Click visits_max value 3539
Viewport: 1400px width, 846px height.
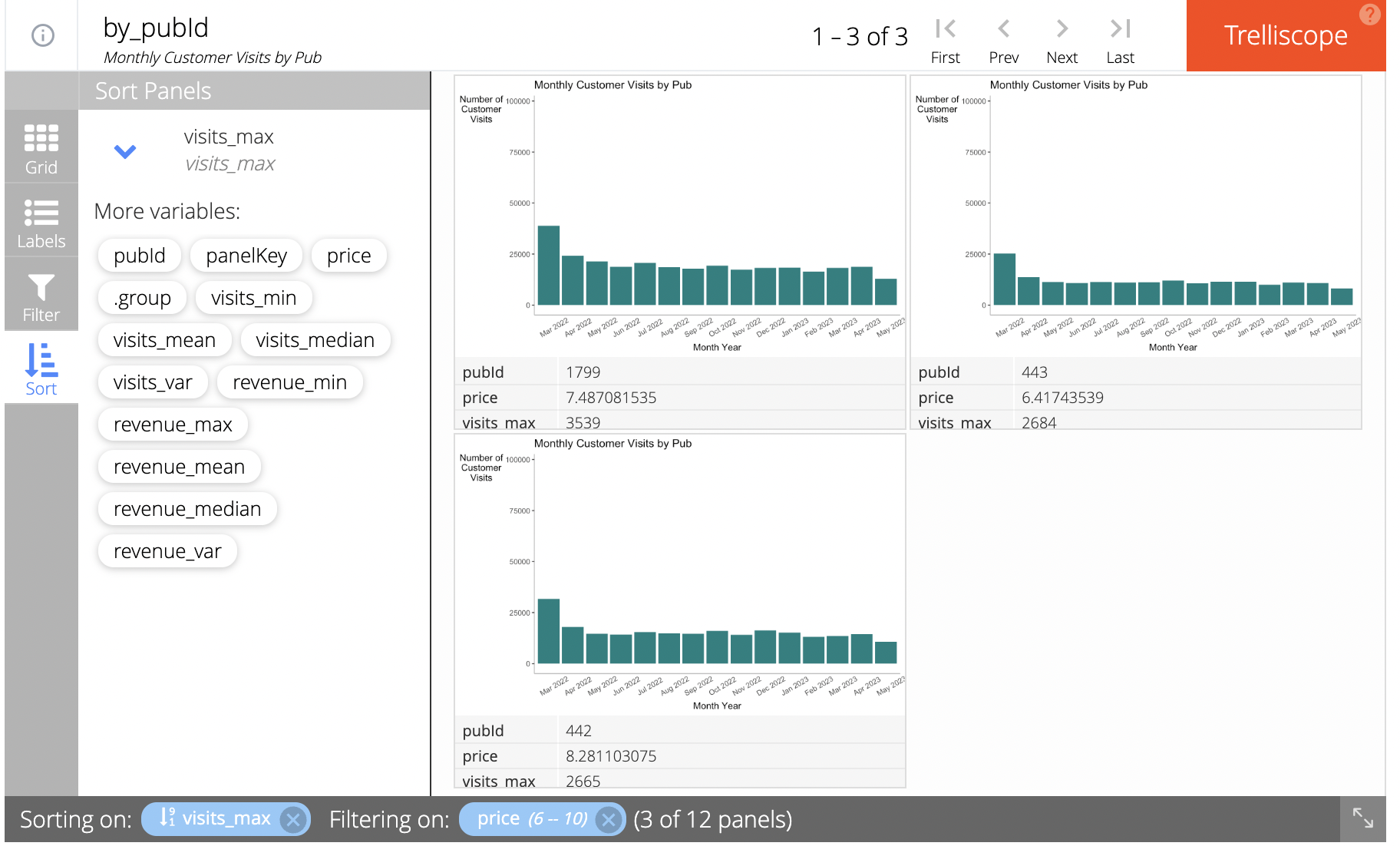(583, 422)
